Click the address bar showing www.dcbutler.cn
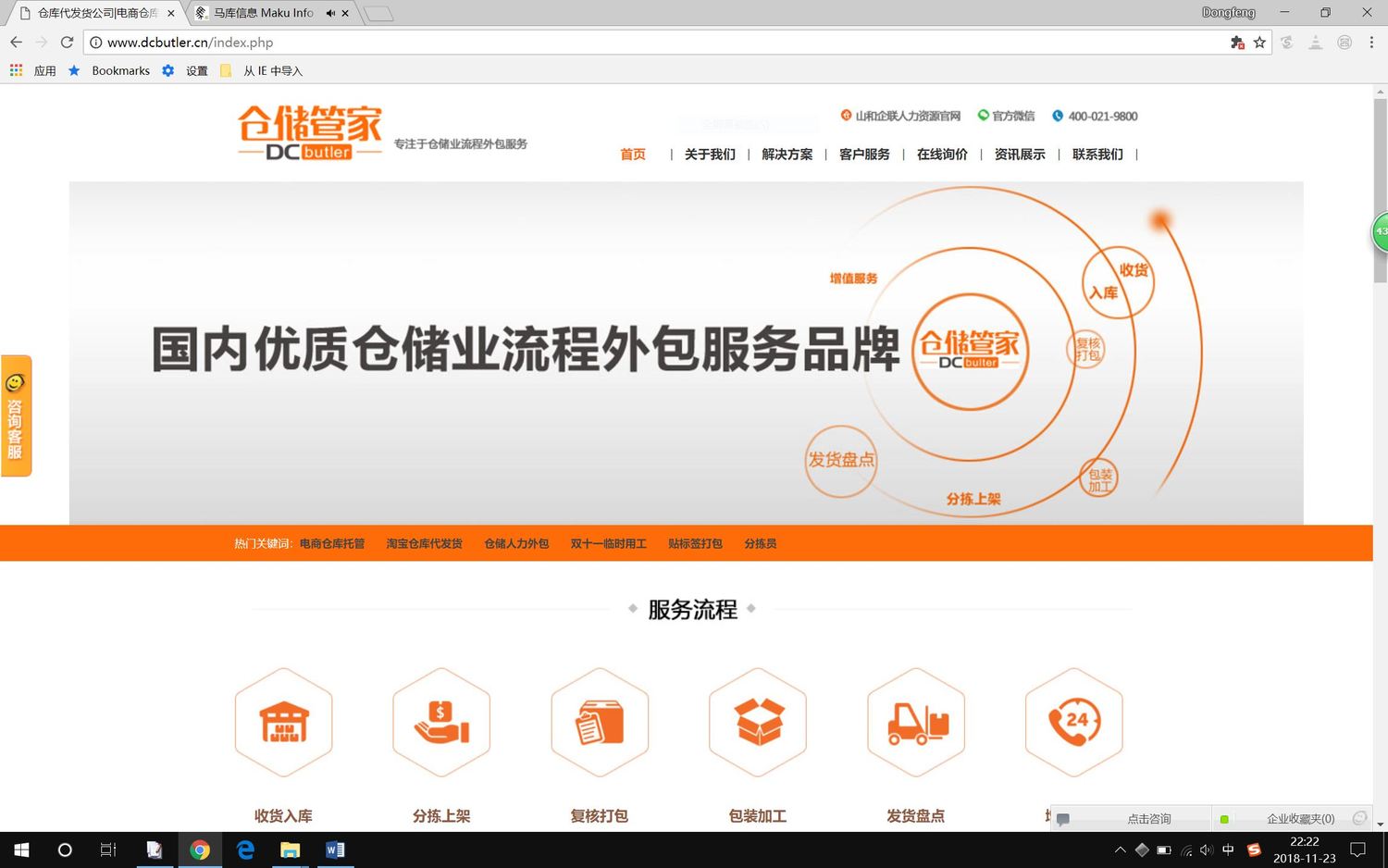 [x=648, y=43]
